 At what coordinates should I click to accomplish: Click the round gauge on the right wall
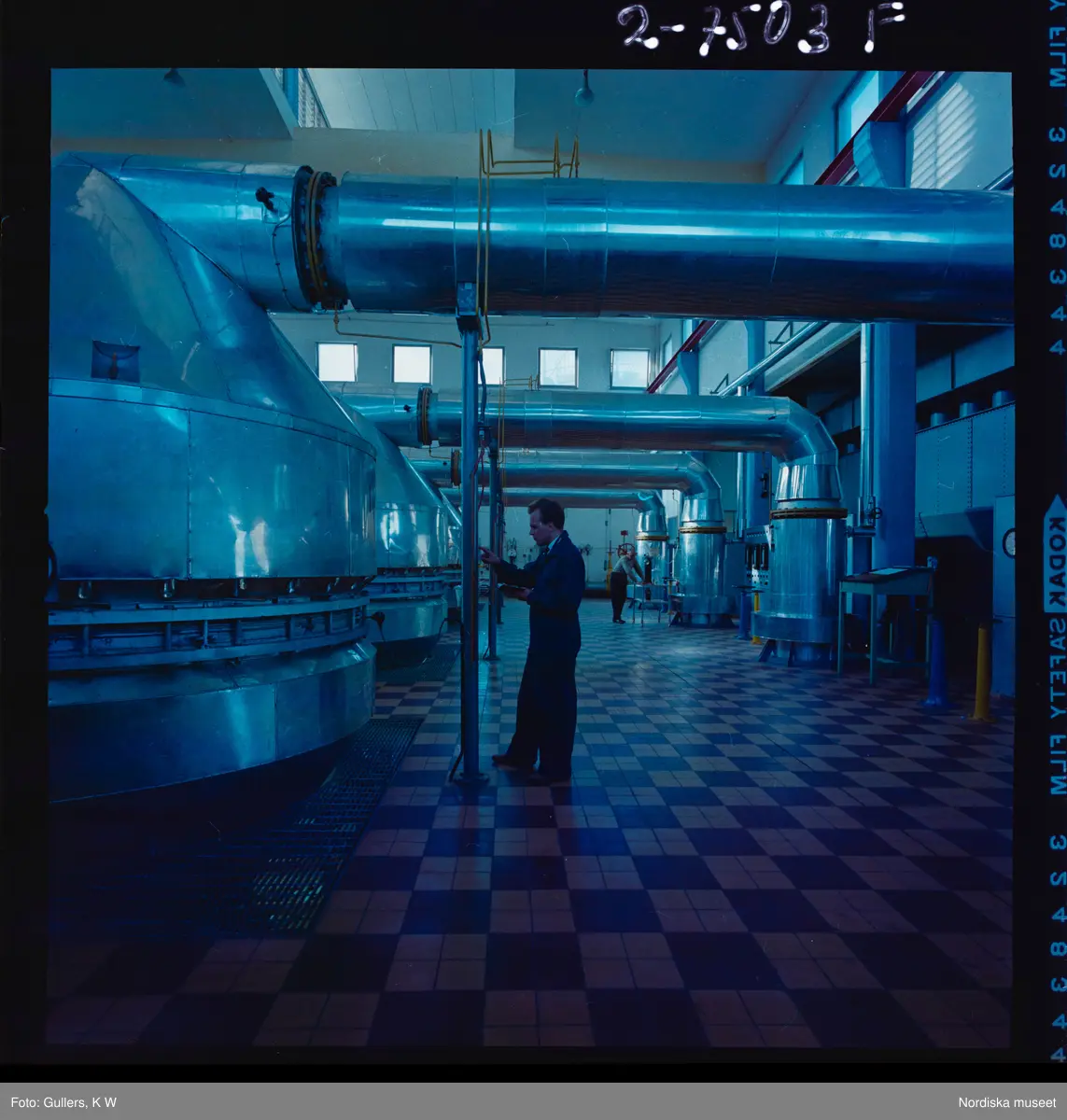coord(1008,542)
